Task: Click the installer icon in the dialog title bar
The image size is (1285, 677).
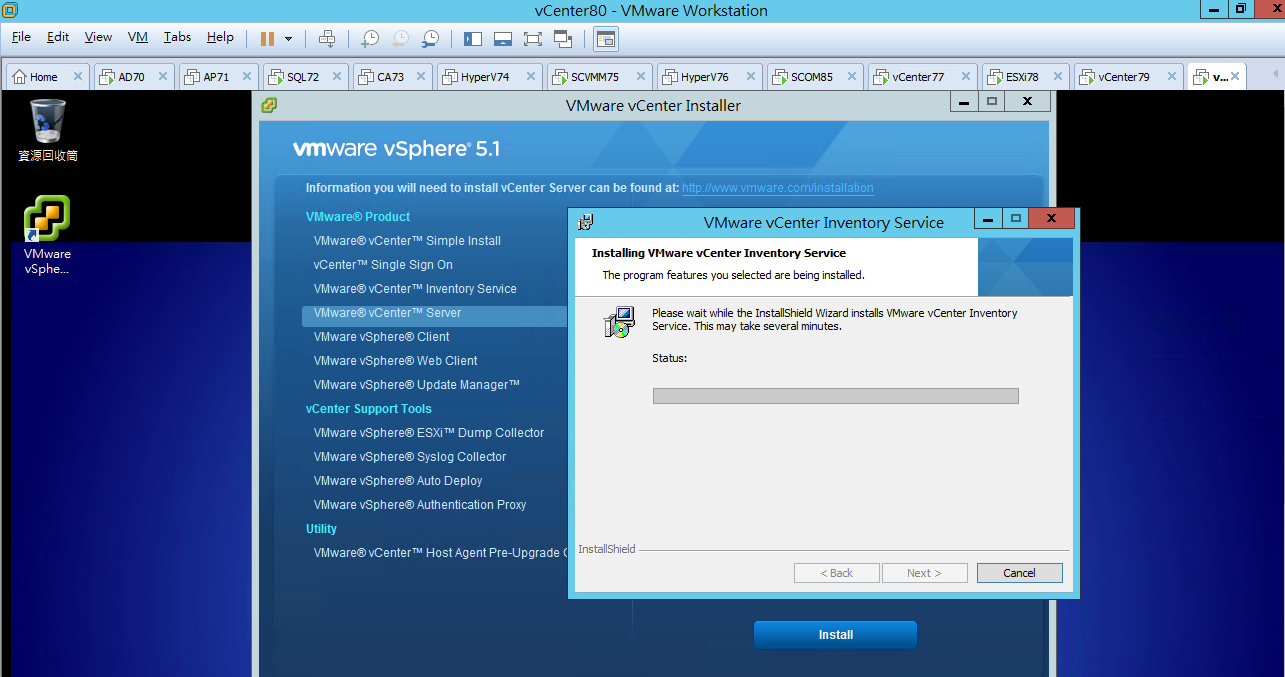Action: coord(586,222)
